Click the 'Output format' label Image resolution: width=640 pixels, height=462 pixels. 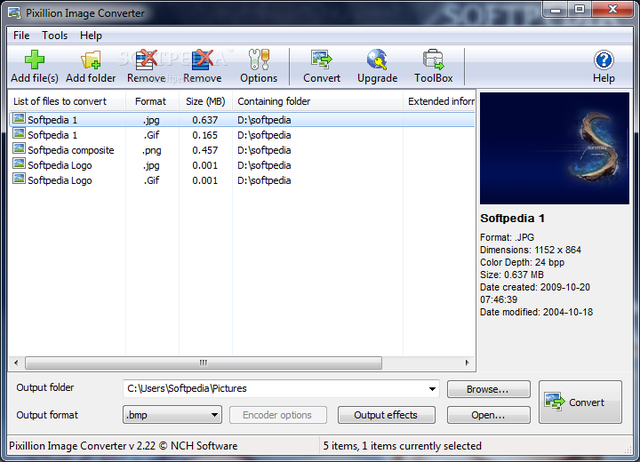[47, 415]
